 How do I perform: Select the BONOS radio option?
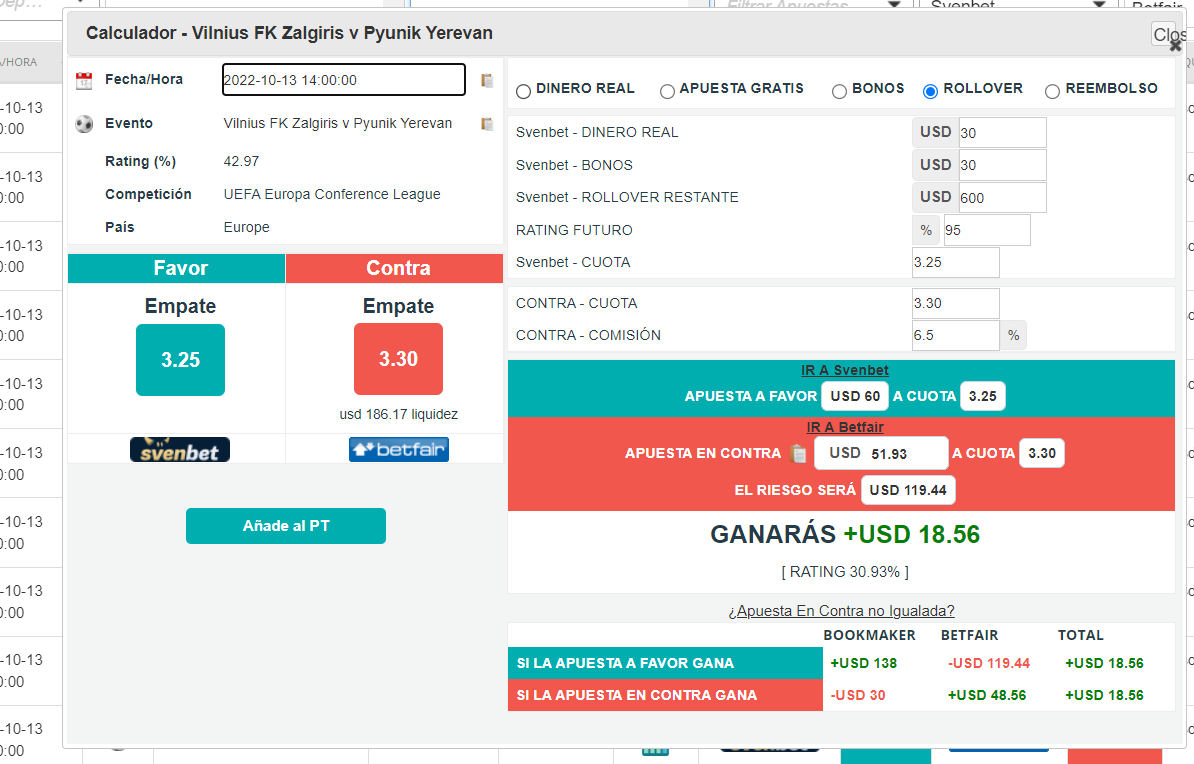(839, 91)
